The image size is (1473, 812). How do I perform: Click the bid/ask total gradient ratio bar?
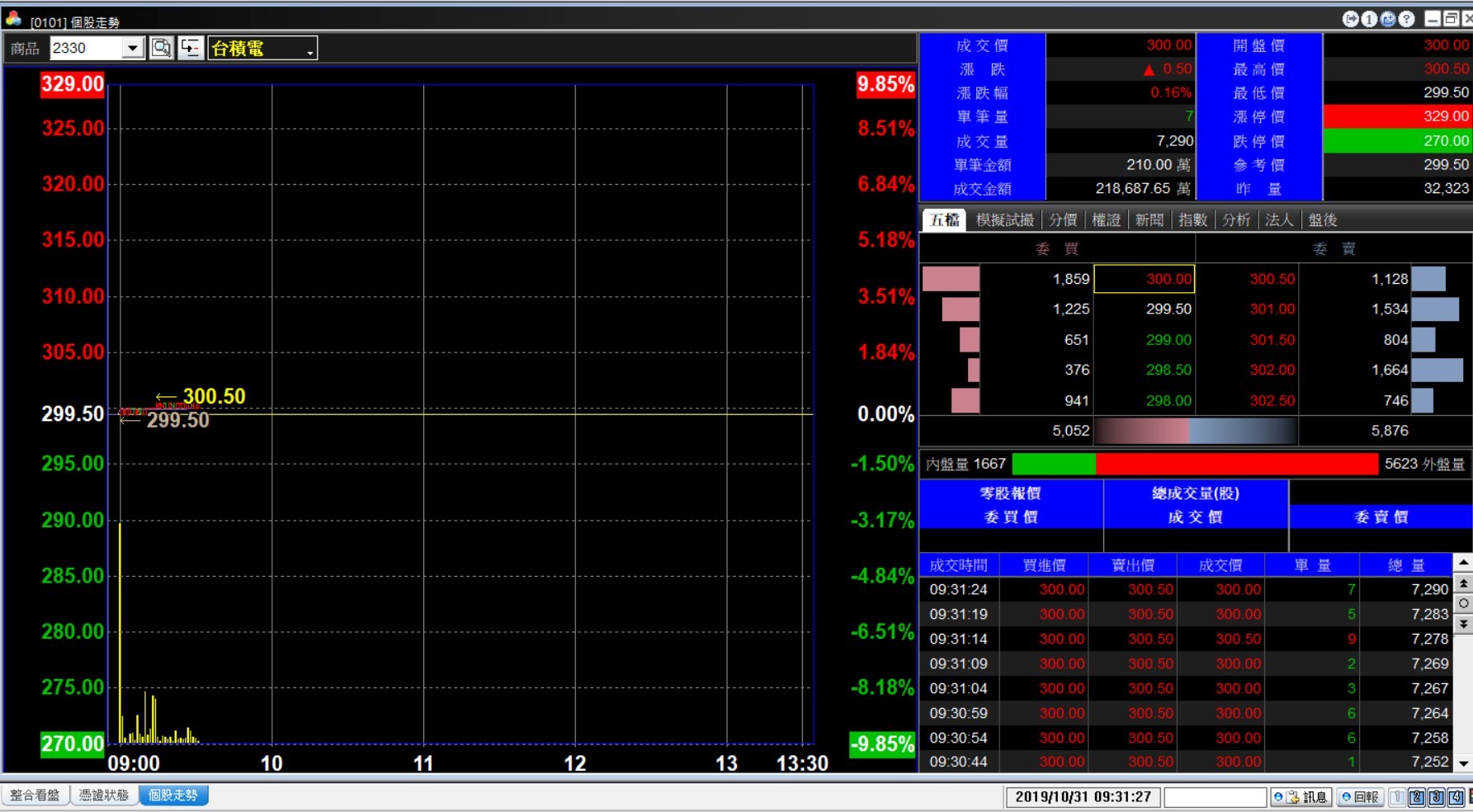pos(1195,431)
